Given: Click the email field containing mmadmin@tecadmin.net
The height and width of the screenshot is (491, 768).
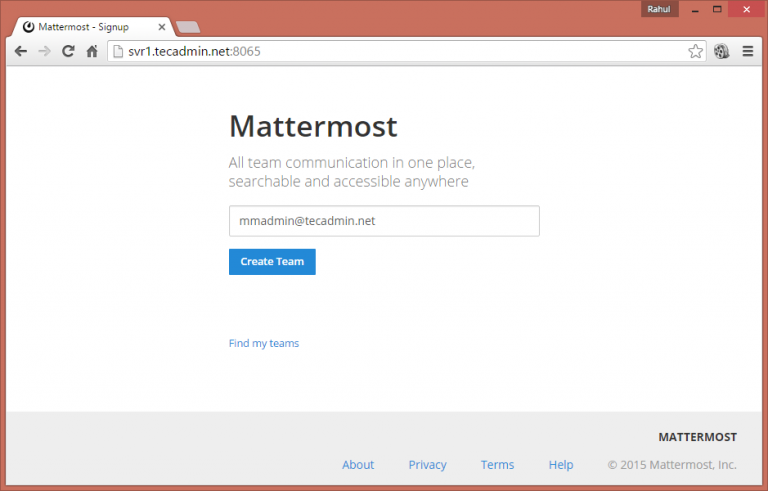Looking at the screenshot, I should (x=384, y=221).
